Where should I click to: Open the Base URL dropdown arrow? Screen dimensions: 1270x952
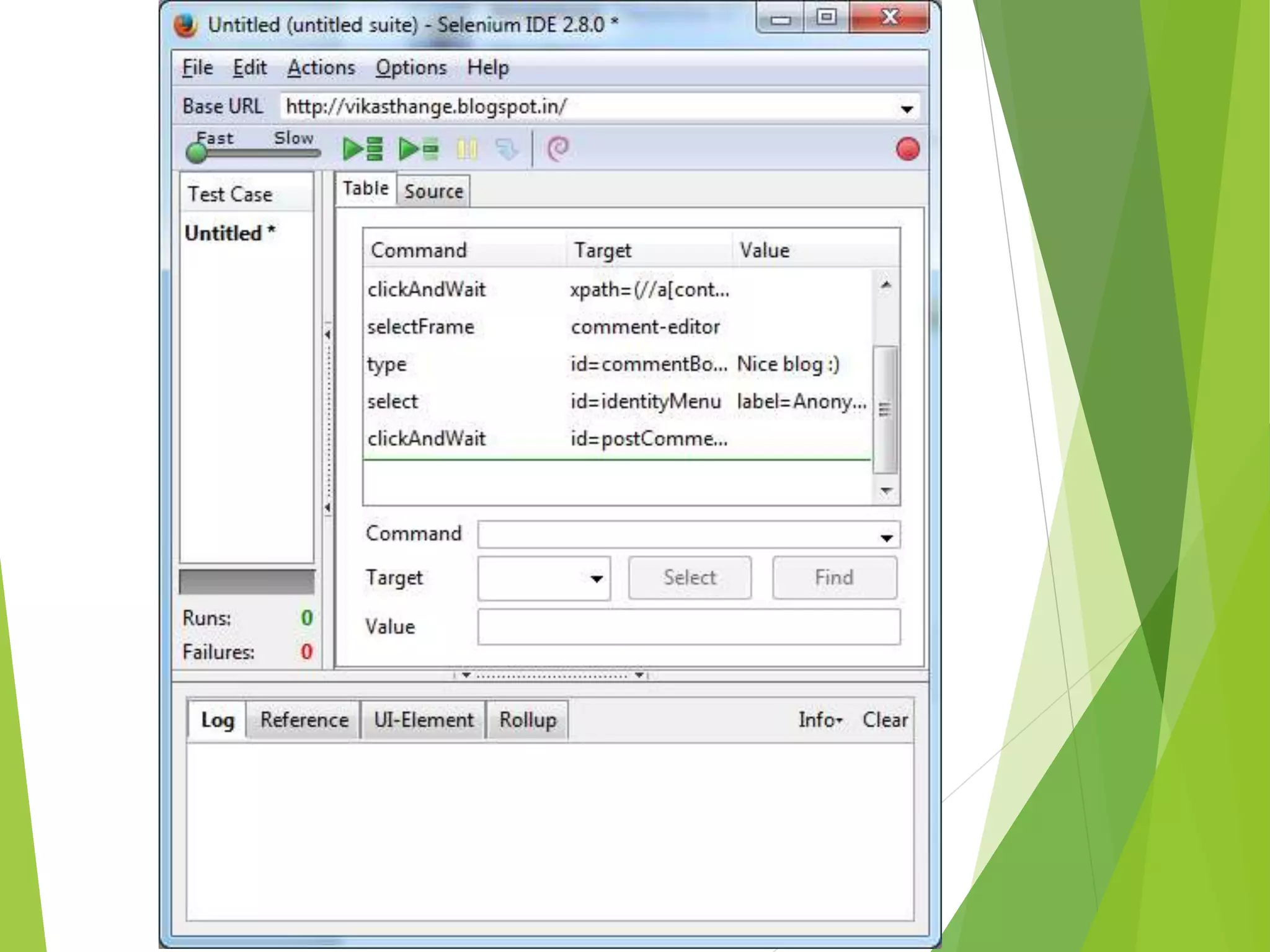907,109
